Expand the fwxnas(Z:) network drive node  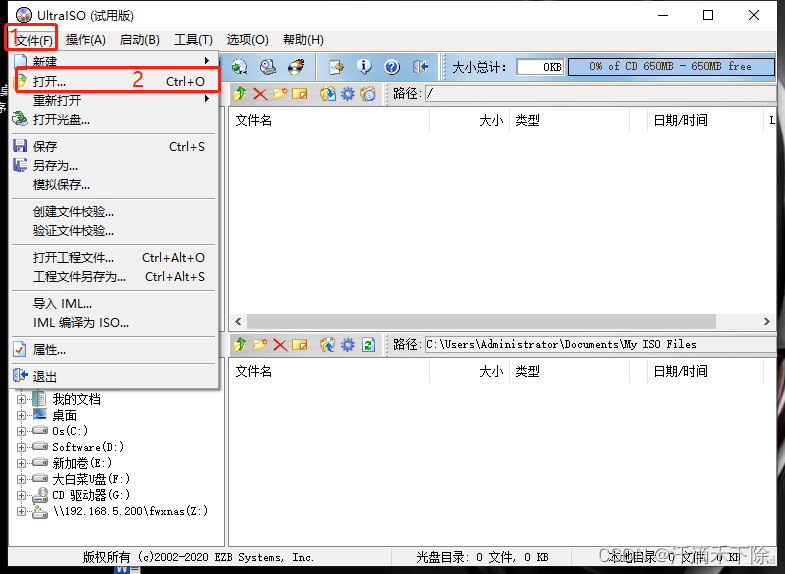pos(21,511)
